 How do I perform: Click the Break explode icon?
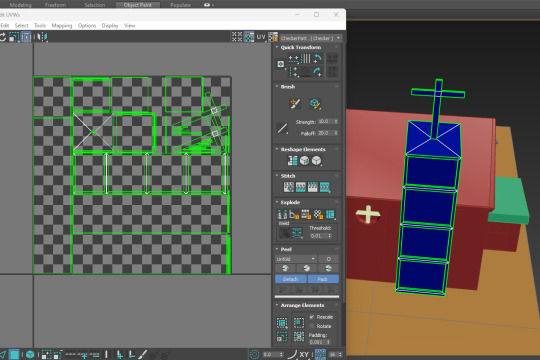click(282, 214)
